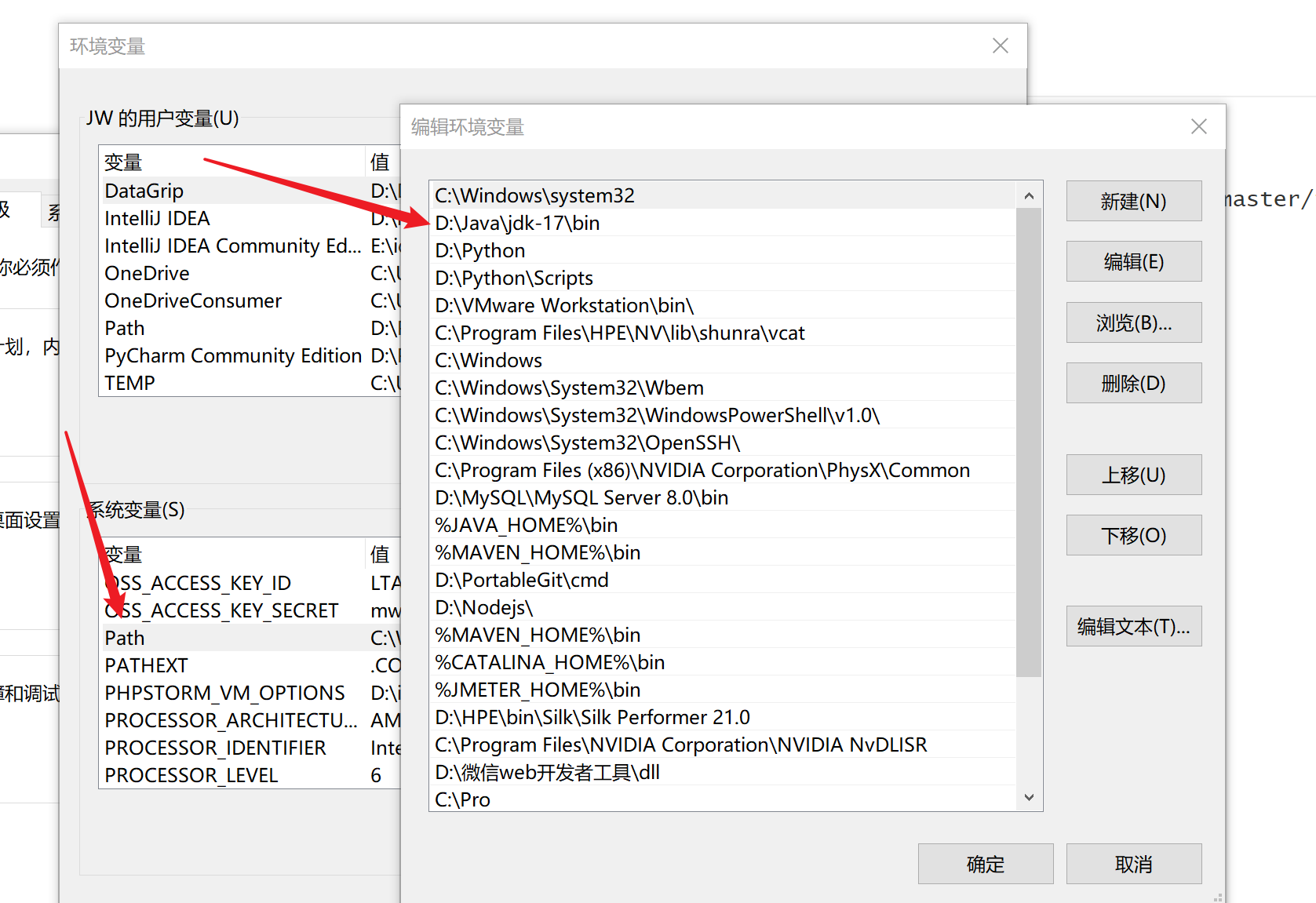Move entry up with 上移(U)
This screenshot has width=1316, height=903.
(1133, 475)
